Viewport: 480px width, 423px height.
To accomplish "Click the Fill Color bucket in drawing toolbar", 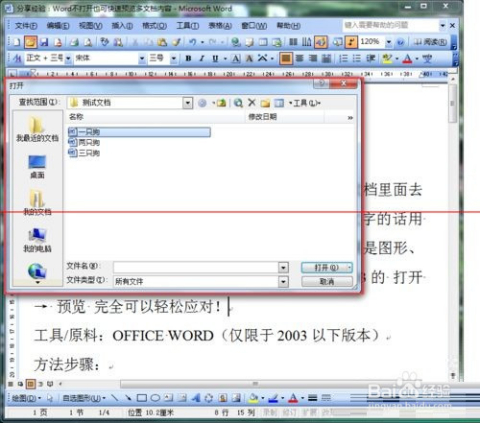I will [x=254, y=398].
